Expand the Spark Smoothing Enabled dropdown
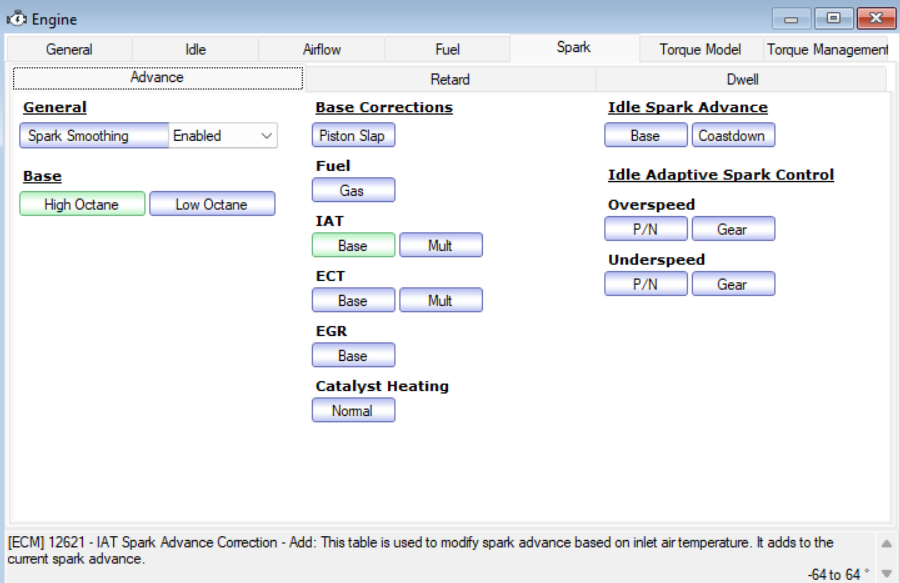 (223, 135)
